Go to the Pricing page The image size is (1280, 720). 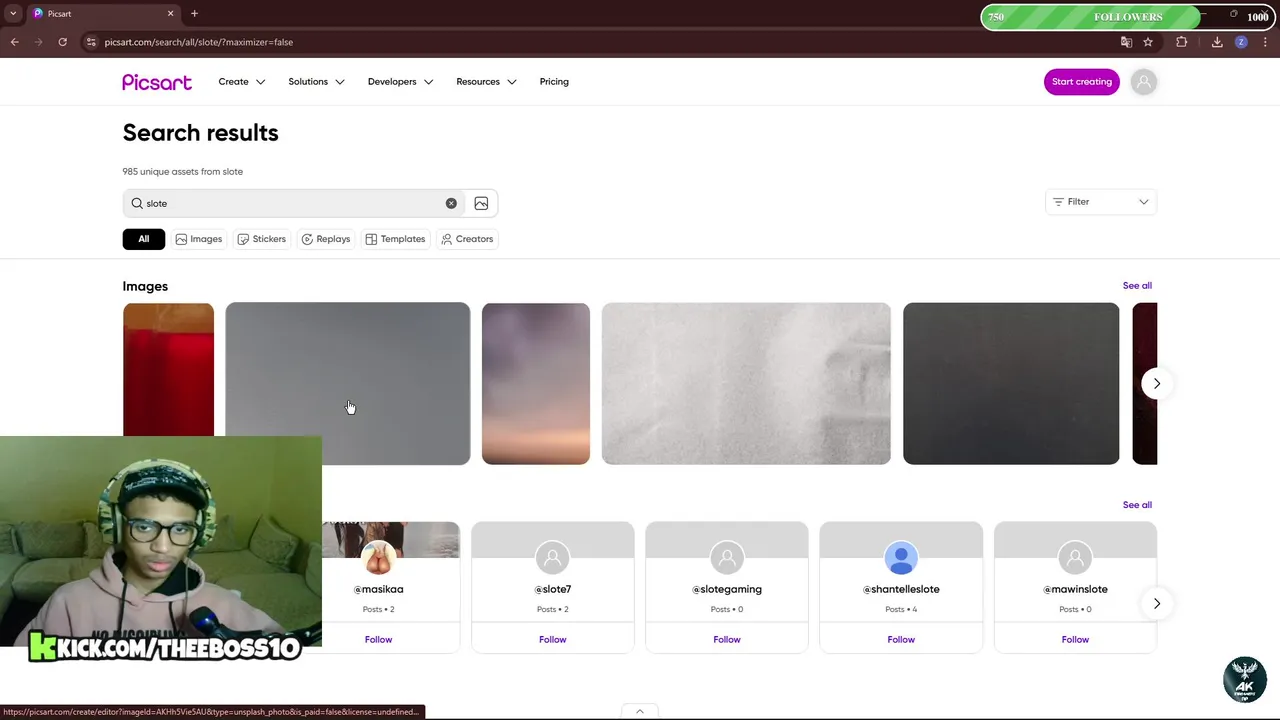(554, 82)
